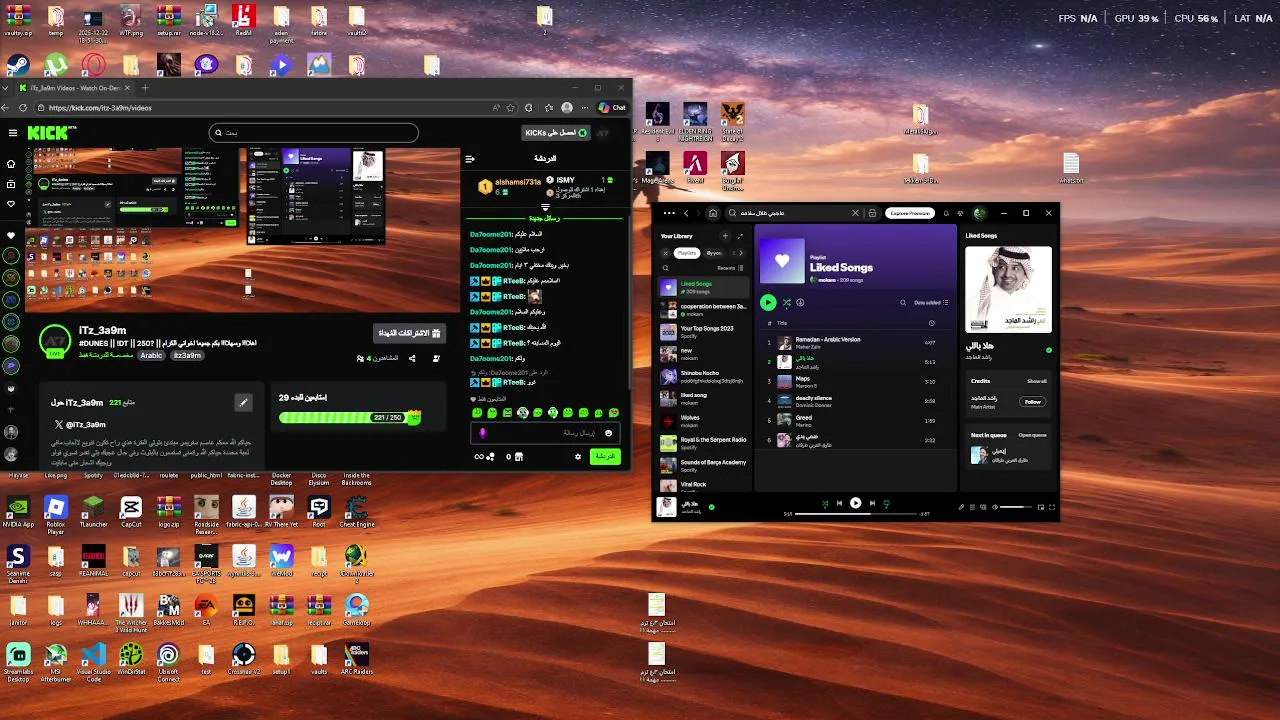Select the WinDirStat desktop icon
Viewport: 1280px width, 720px height.
tap(131, 660)
